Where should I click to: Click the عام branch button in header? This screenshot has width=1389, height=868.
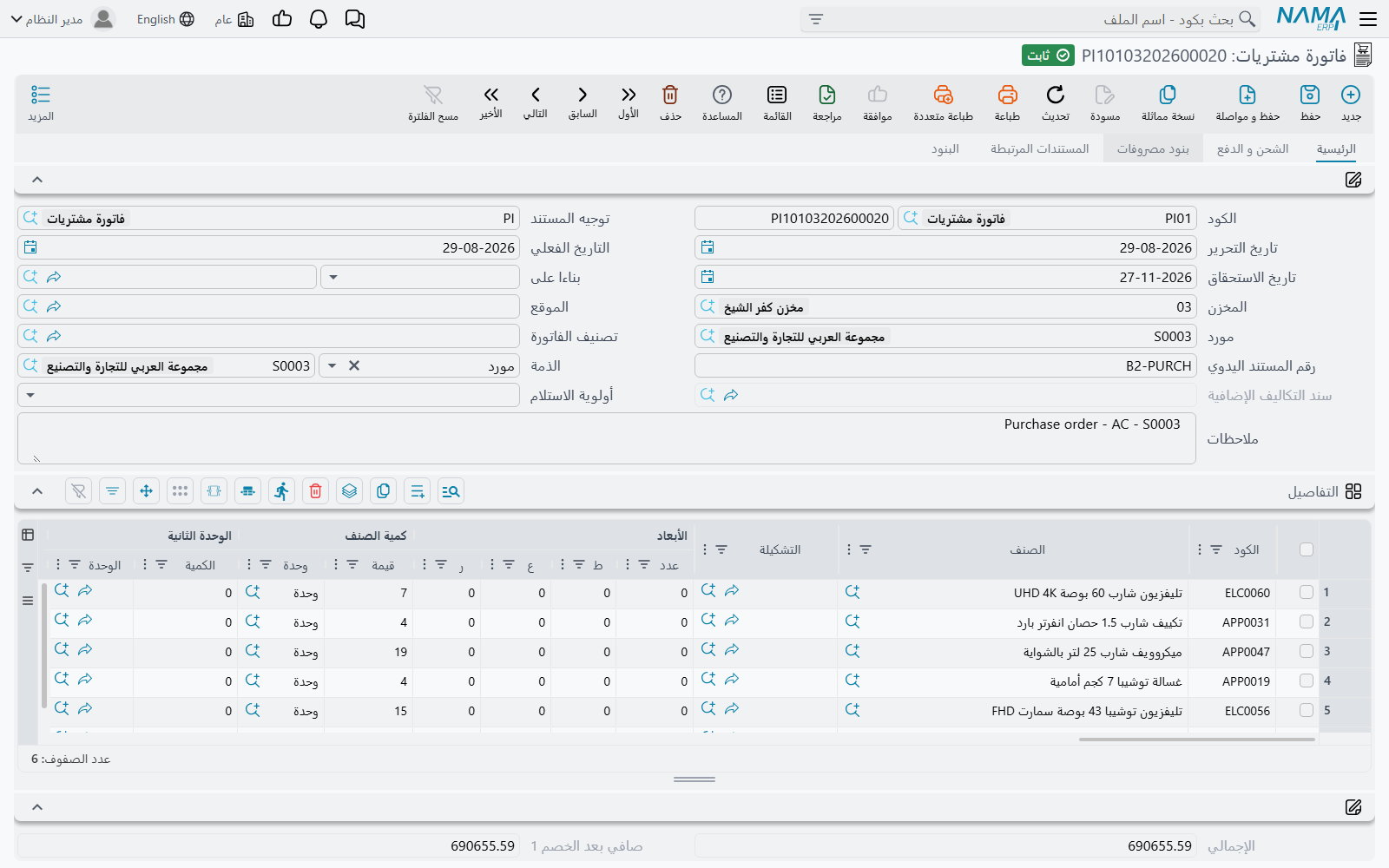click(234, 19)
